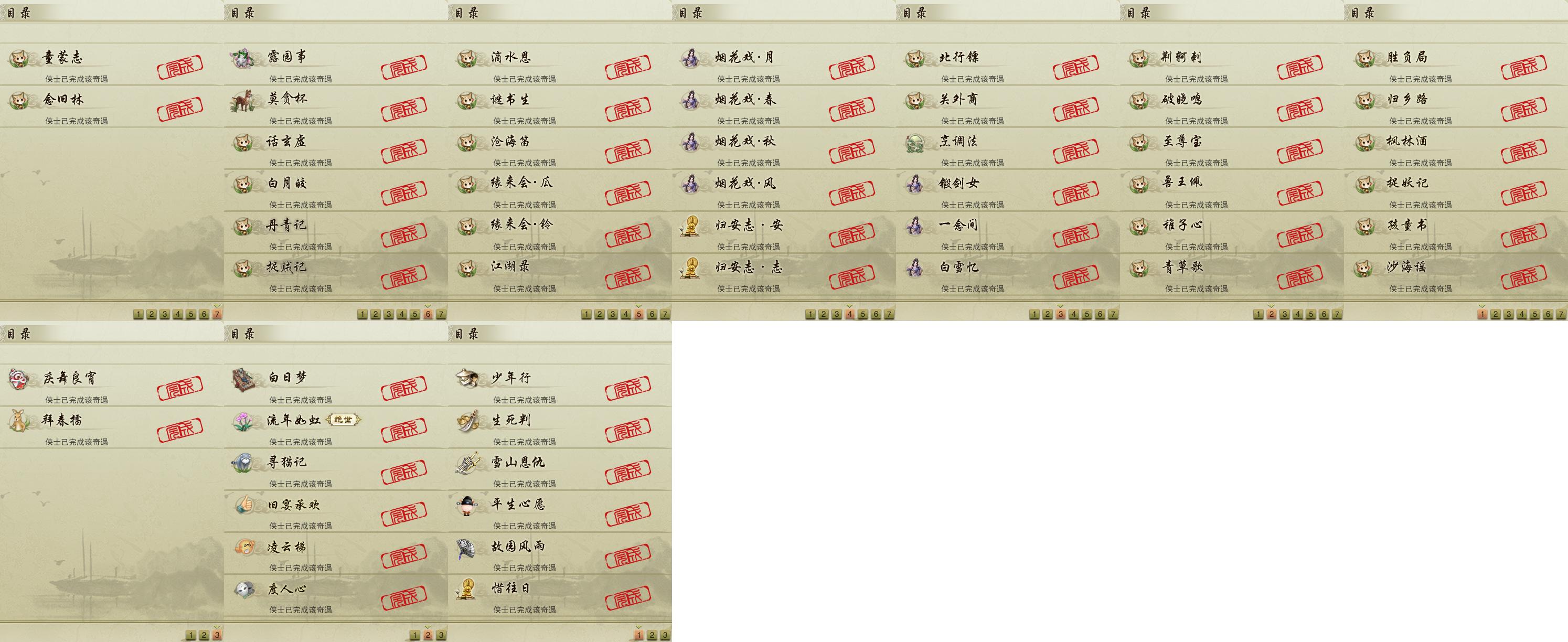Screen dimensions: 1568x642
Task: Click the guqin icon for 白日梦
Action: (242, 379)
